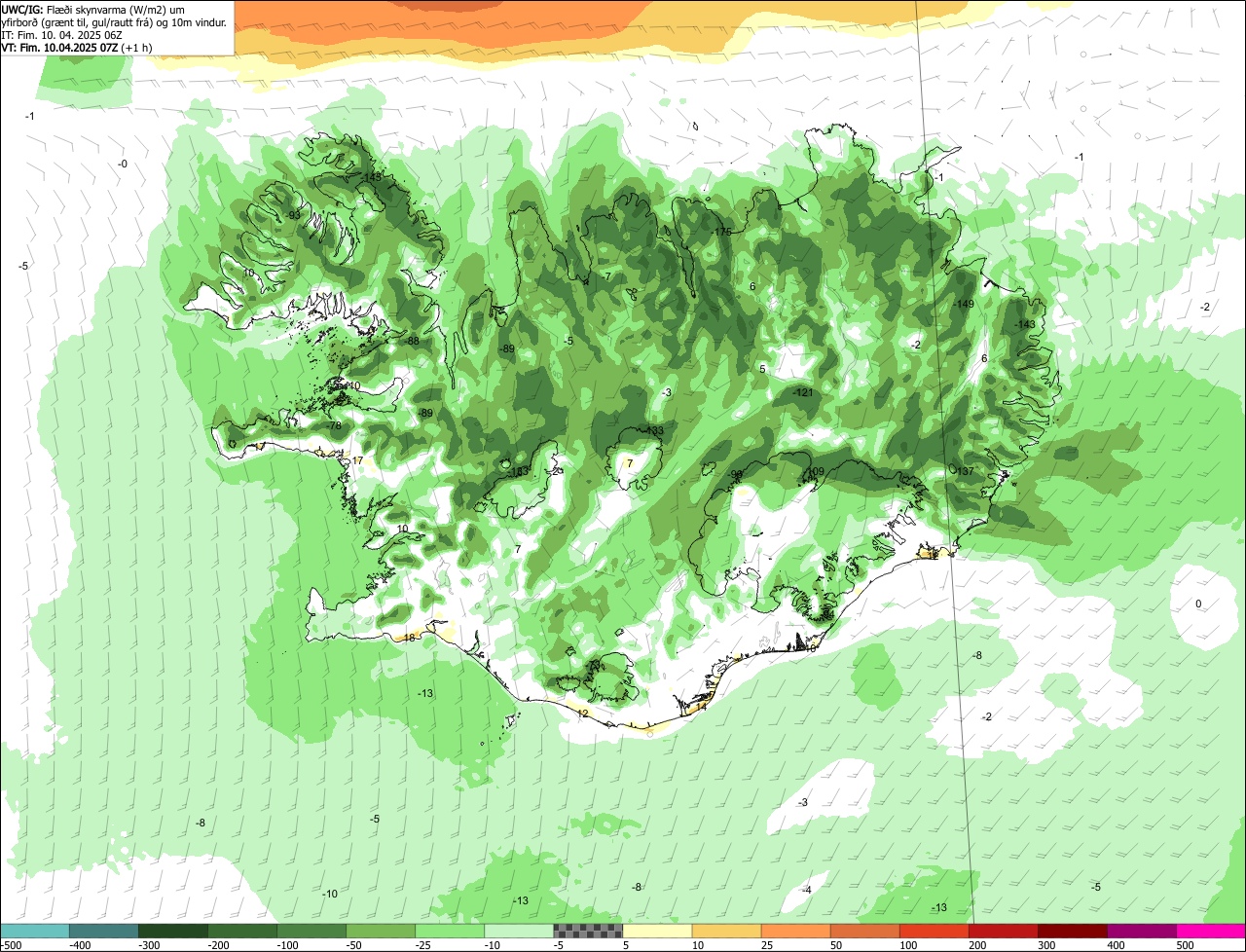
Task: Click the '14' value on the south coast
Action: point(701,707)
